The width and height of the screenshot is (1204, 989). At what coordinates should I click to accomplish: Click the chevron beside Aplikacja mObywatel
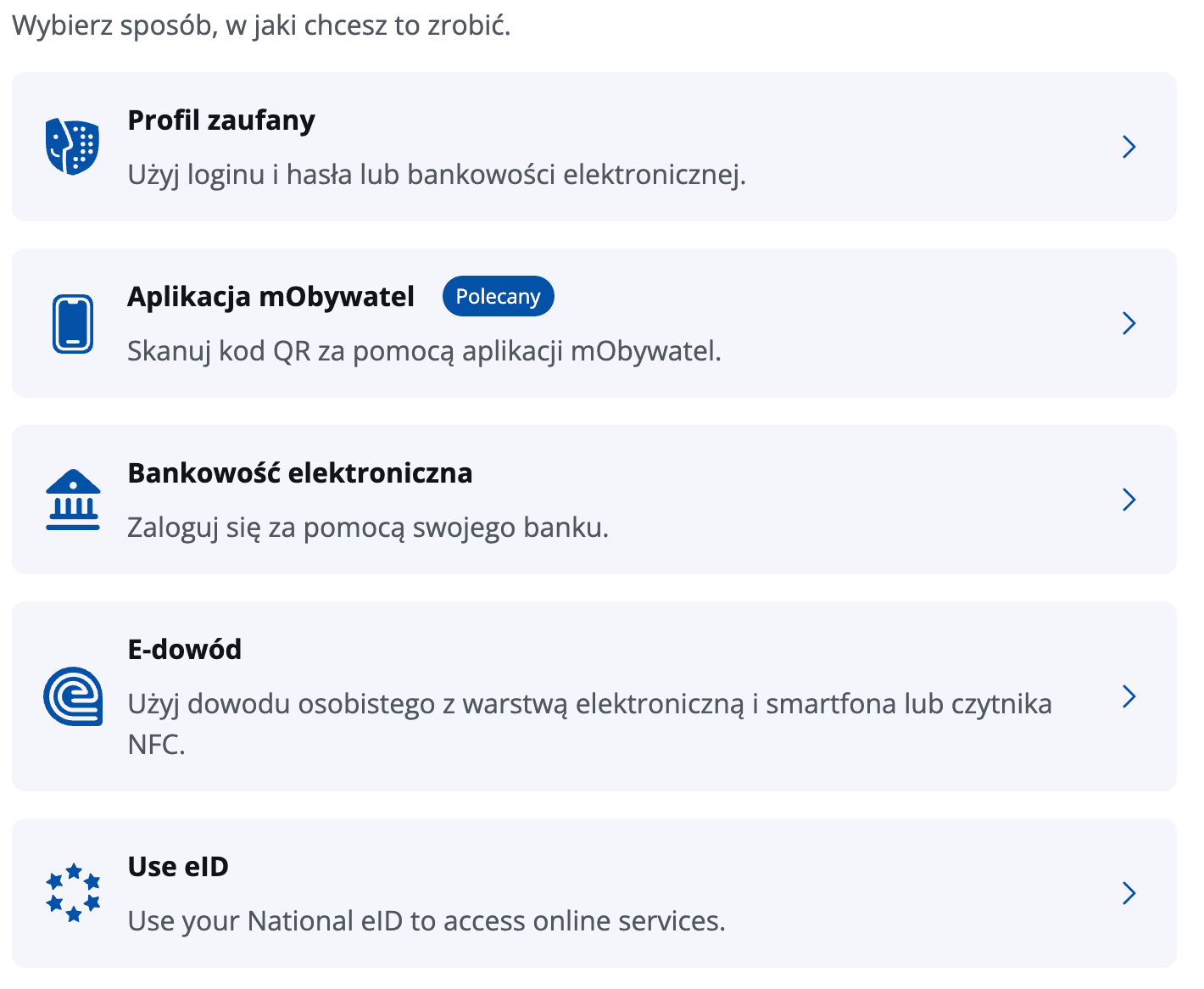pyautogui.click(x=1129, y=323)
